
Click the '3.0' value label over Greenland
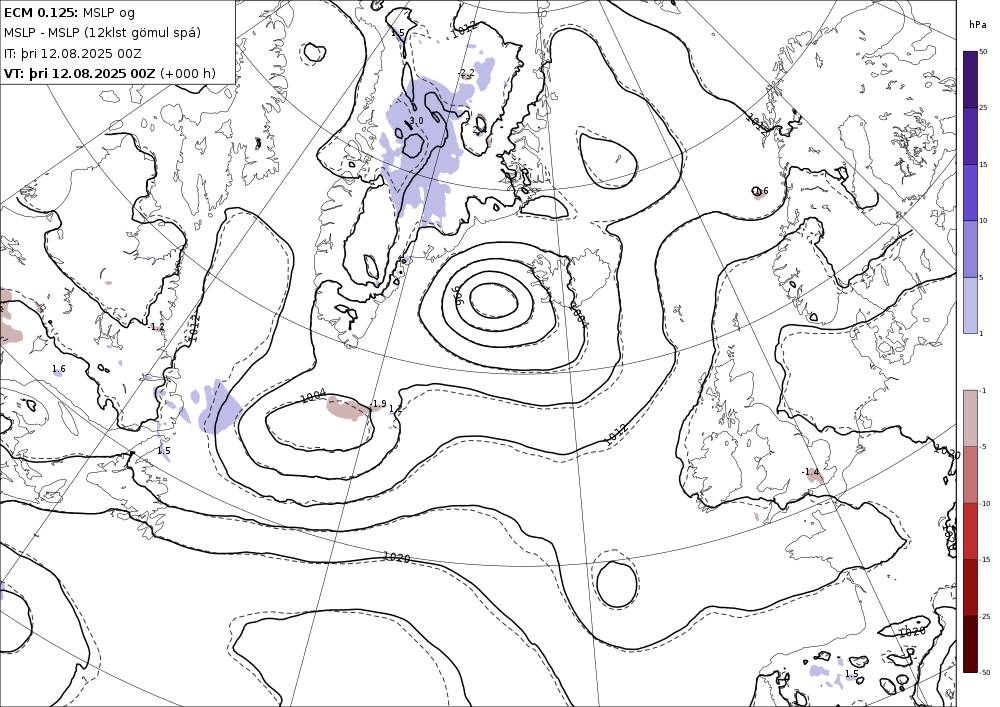tap(416, 120)
